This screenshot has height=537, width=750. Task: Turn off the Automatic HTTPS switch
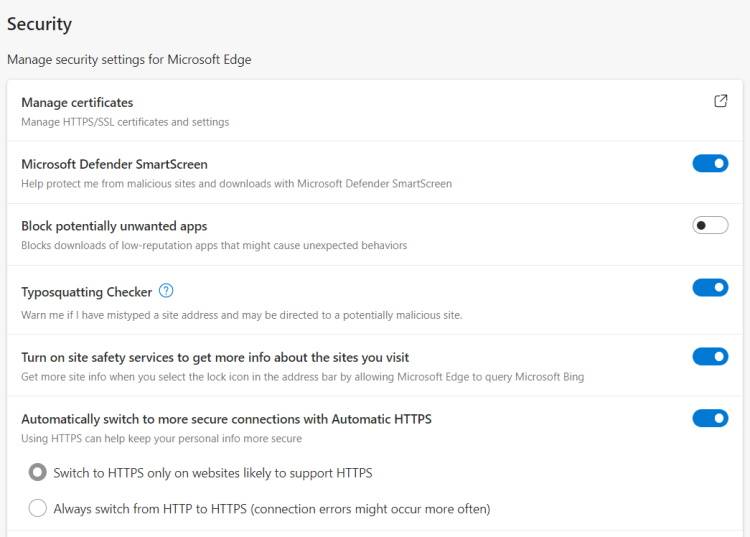(x=710, y=418)
